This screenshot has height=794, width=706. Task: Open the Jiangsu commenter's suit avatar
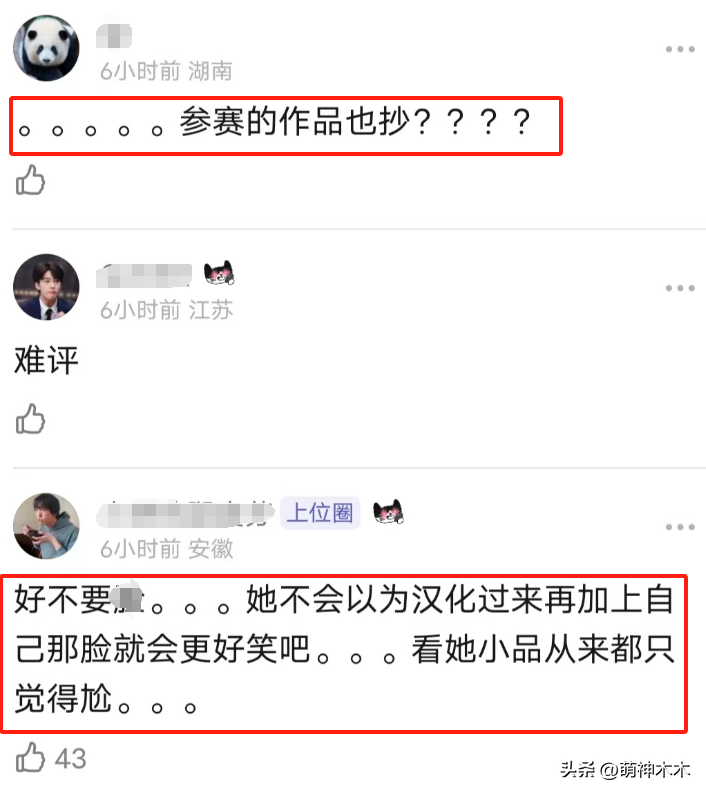(46, 287)
